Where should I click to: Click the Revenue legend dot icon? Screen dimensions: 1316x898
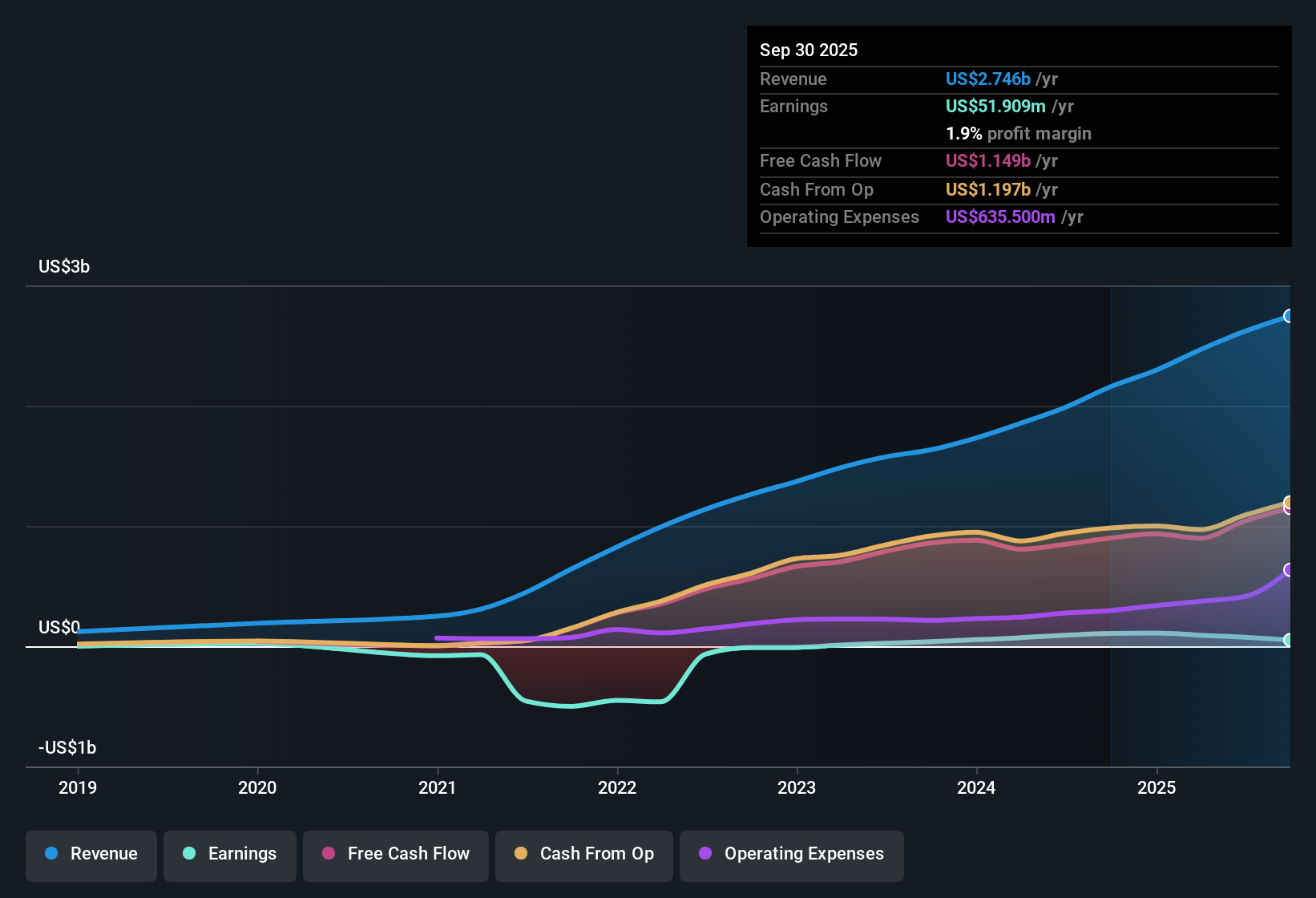pos(50,854)
